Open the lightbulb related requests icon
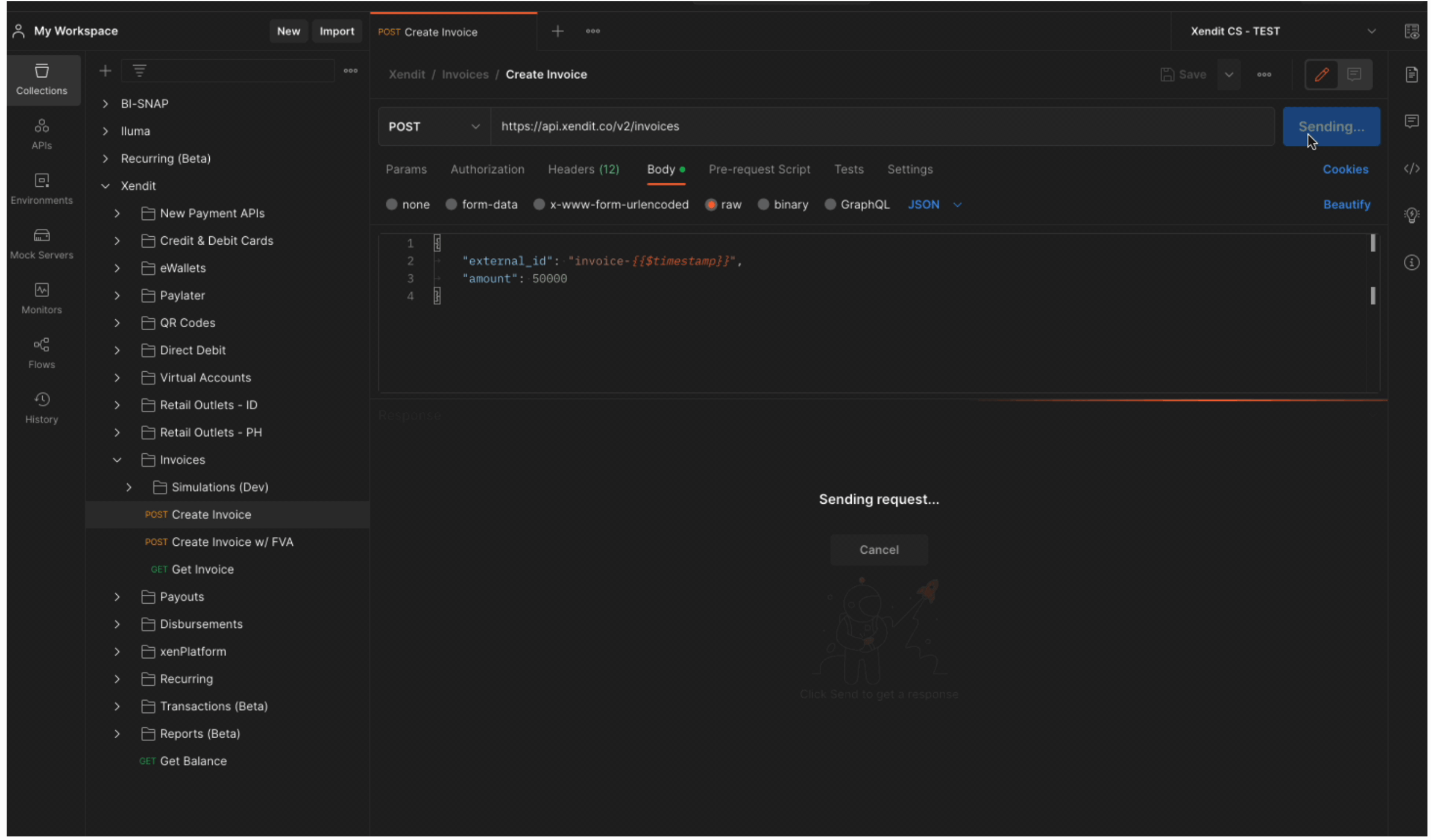The image size is (1431, 840). coord(1412,215)
